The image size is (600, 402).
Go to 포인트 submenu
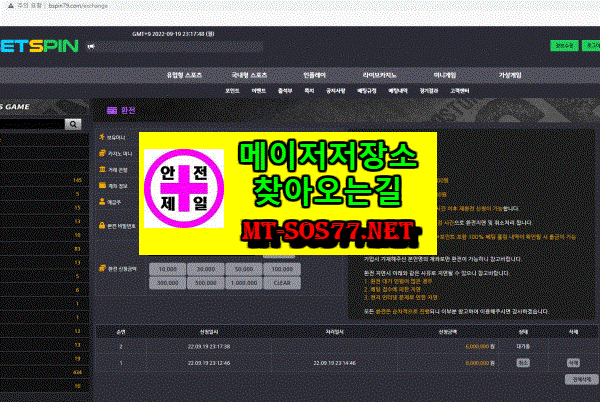pyautogui.click(x=232, y=91)
